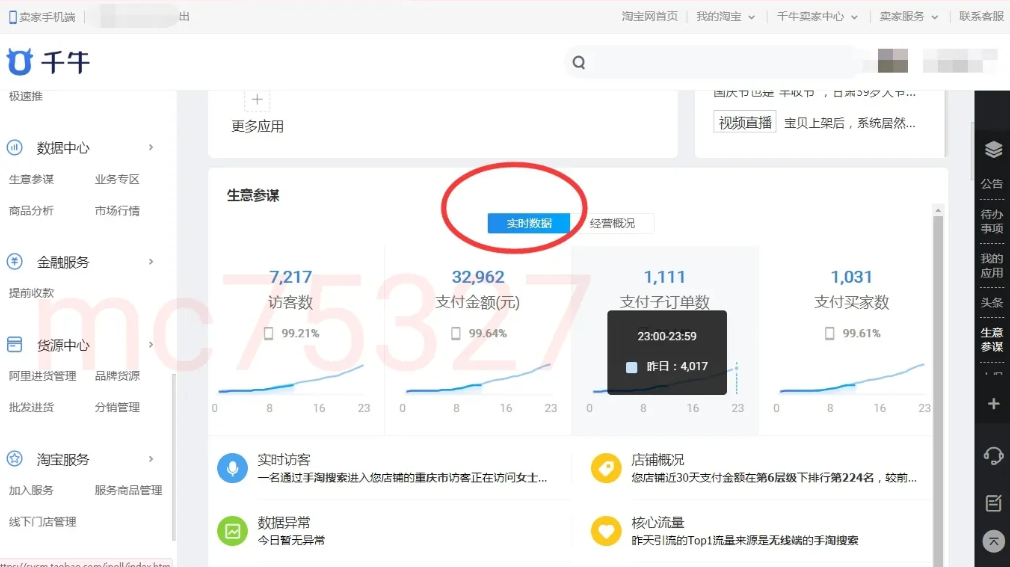Click the plus icon in the right sidebar
Viewport: 1010px width, 567px height.
[993, 403]
